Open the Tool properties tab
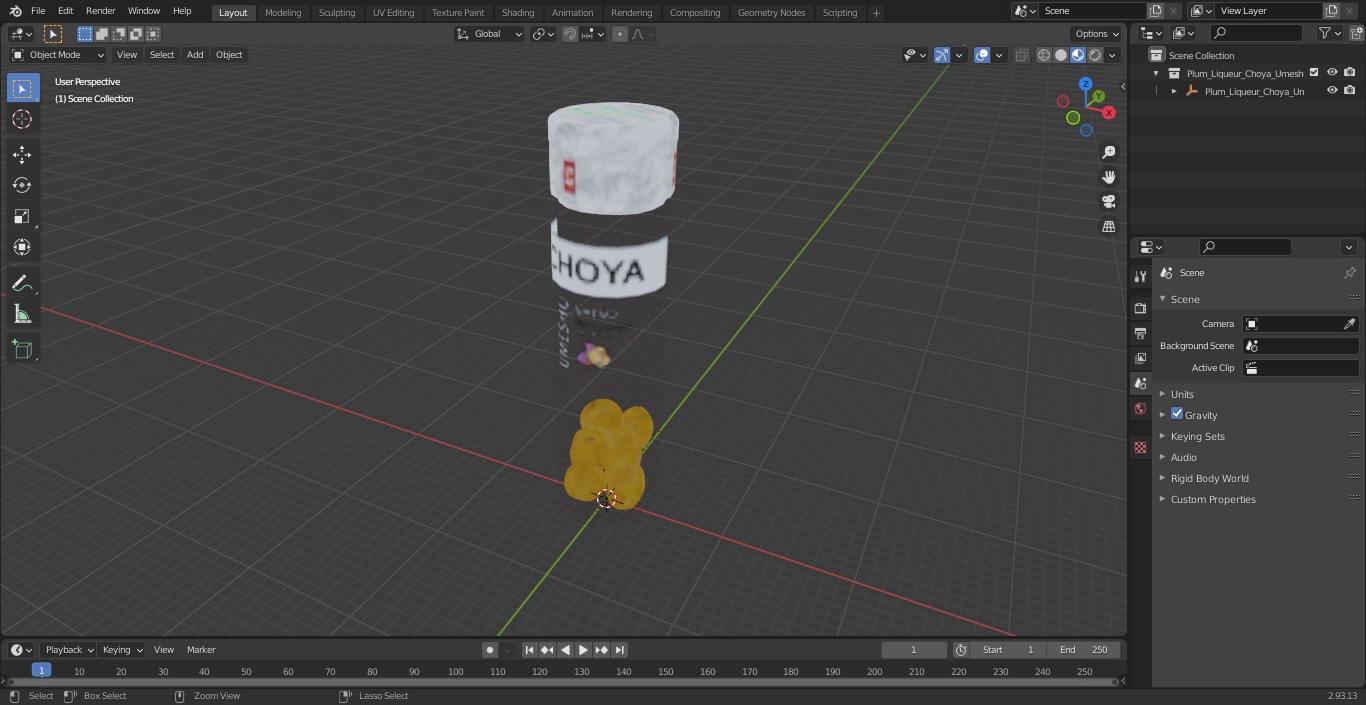The image size is (1366, 705). [x=1140, y=276]
